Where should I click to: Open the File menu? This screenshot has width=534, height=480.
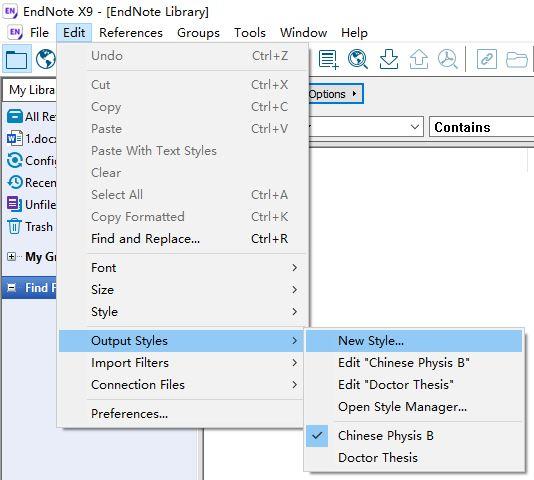[x=39, y=33]
